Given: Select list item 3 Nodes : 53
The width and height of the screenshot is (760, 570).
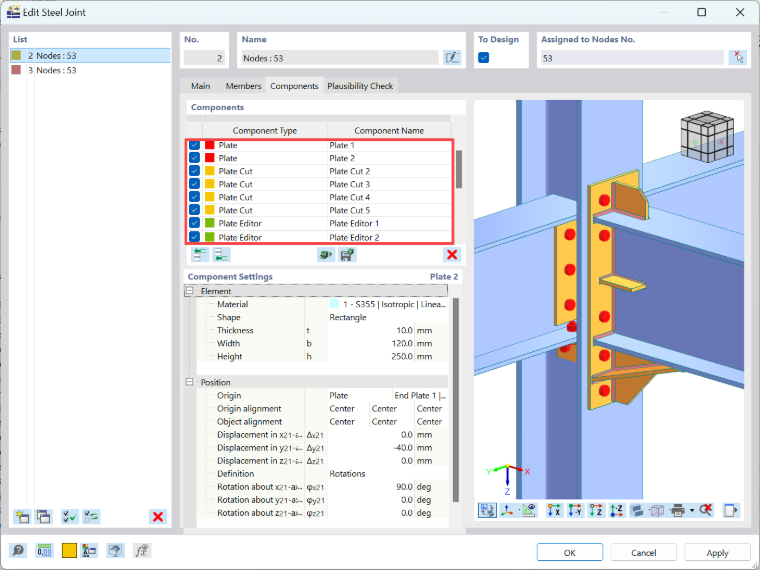Looking at the screenshot, I should point(90,70).
